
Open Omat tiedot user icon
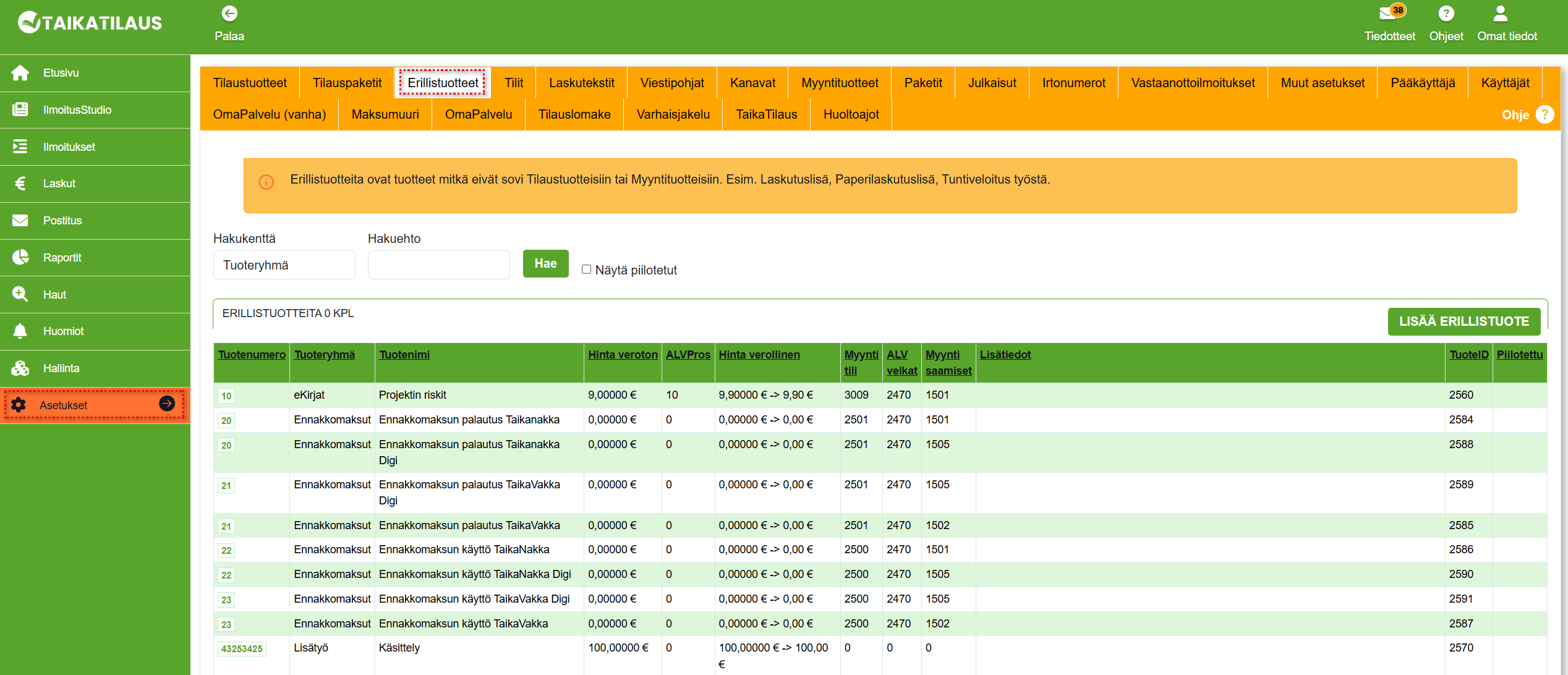coord(1501,13)
